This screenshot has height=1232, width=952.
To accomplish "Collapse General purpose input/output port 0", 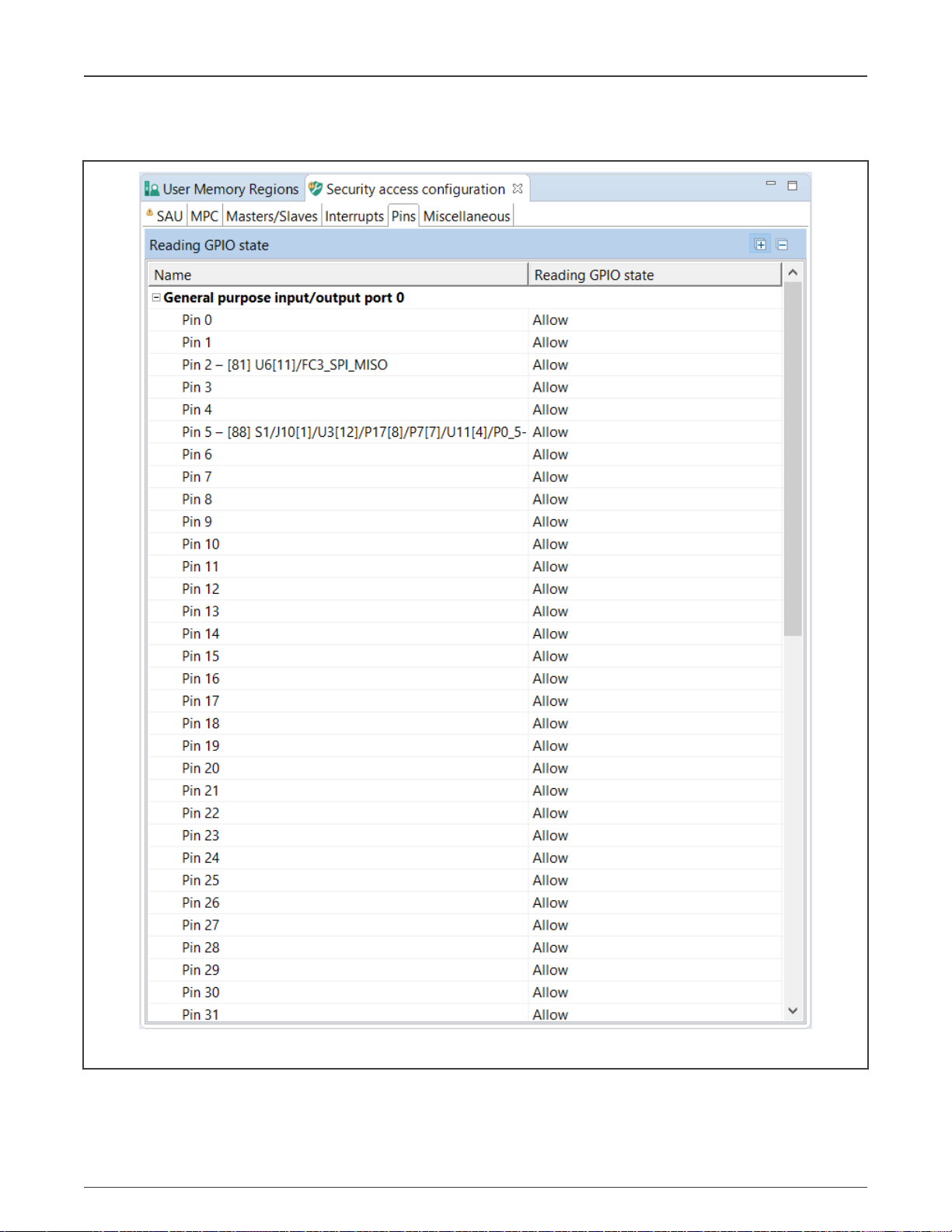I will 156,297.
